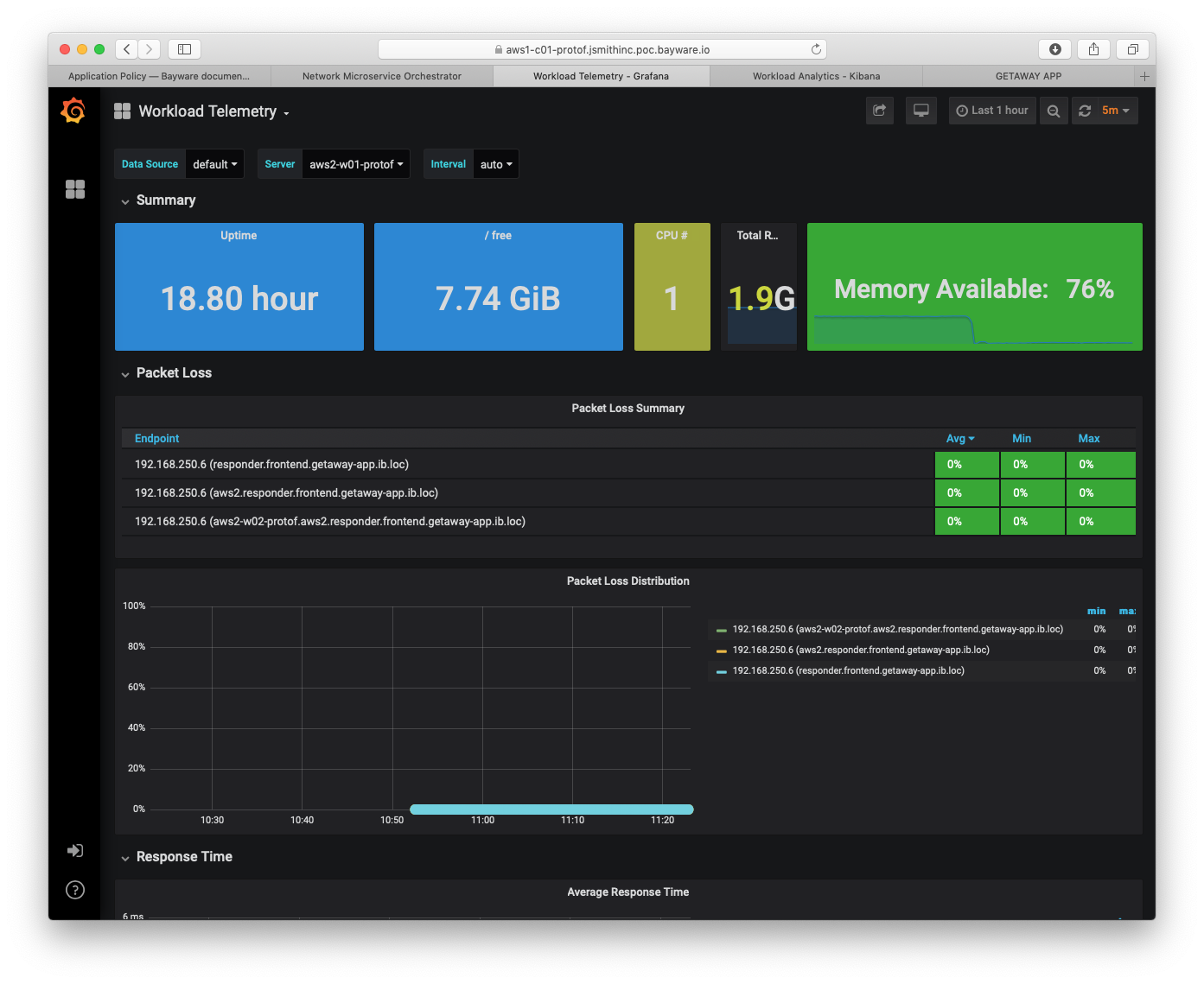Image resolution: width=1204 pixels, height=984 pixels.
Task: Switch to Workload Analytics - Kibana tab
Action: 816,76
